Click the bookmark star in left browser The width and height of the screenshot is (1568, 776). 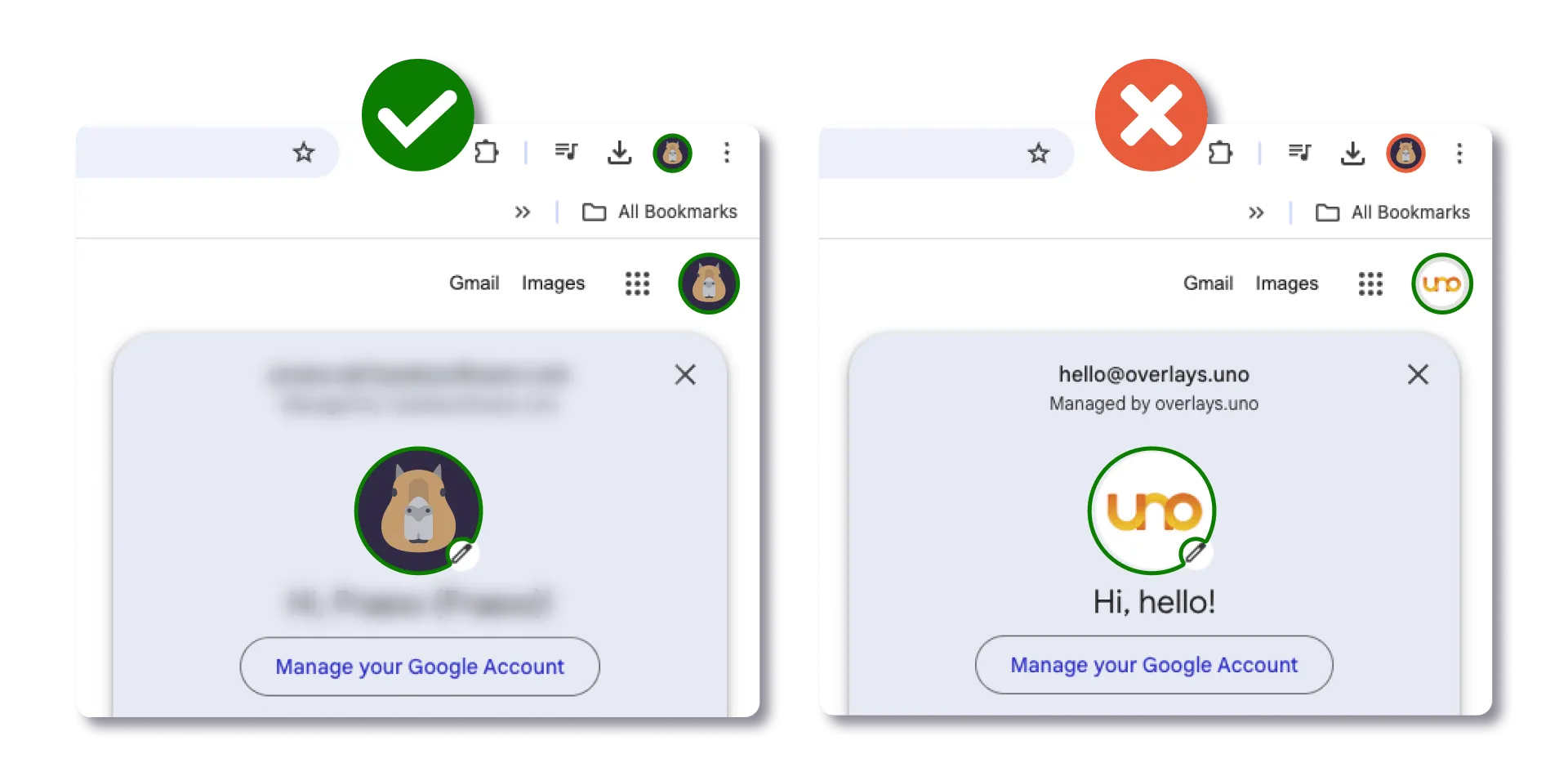tap(304, 153)
